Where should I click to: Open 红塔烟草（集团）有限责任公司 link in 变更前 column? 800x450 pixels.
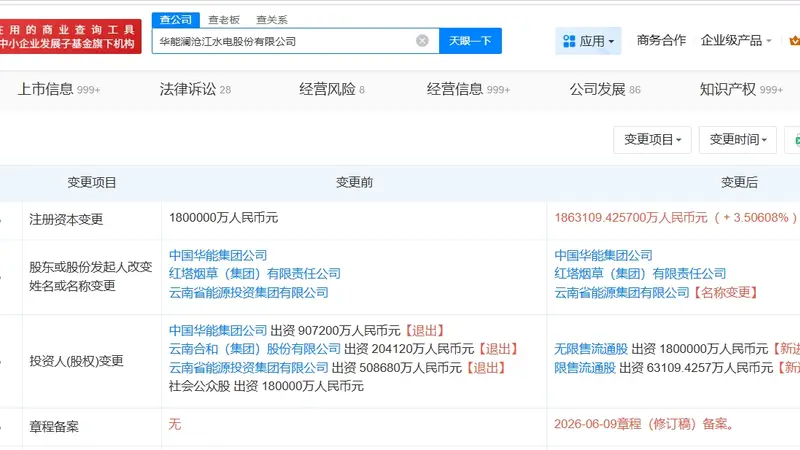255,274
